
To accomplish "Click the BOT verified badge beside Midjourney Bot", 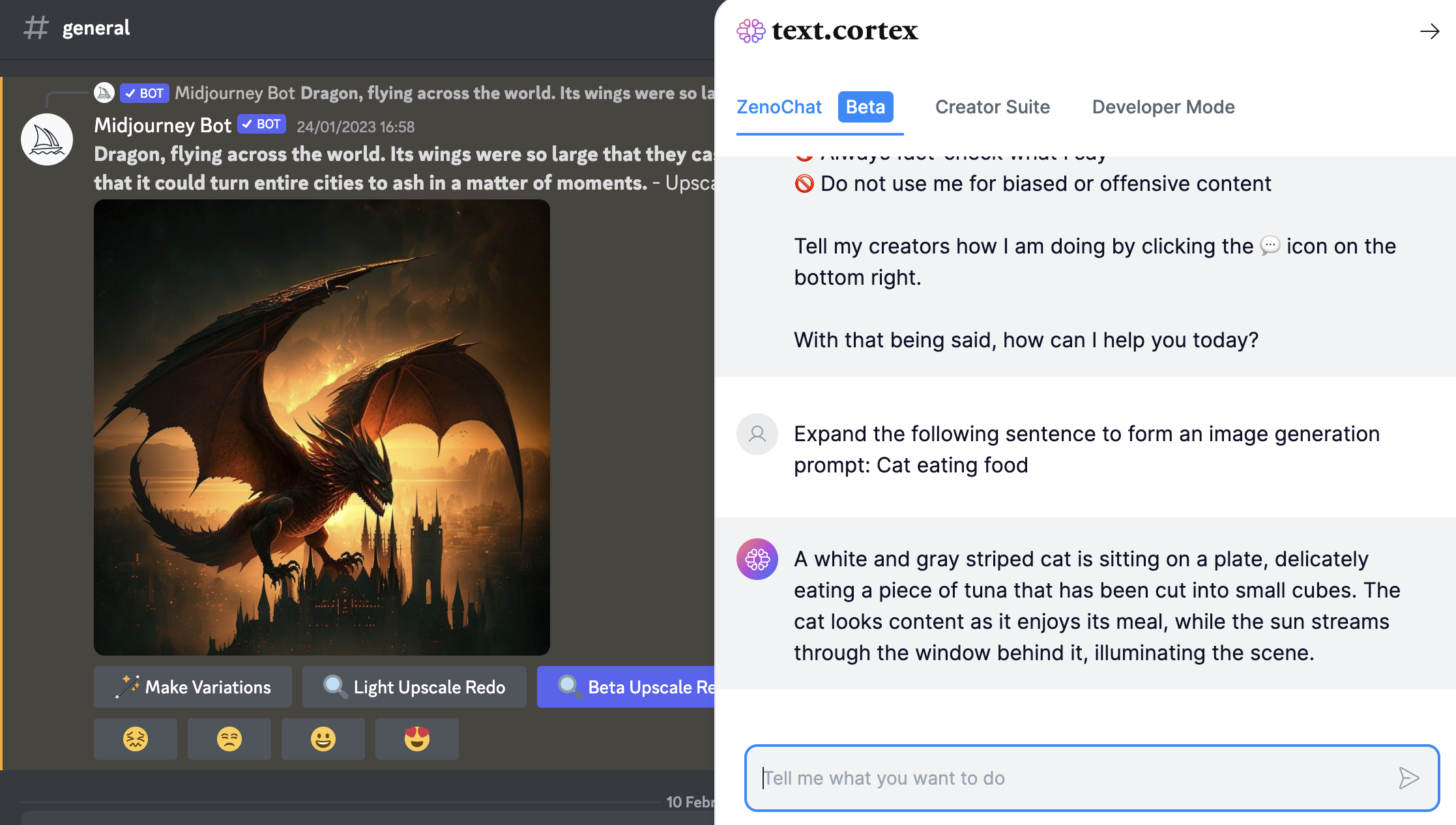I will tap(261, 124).
